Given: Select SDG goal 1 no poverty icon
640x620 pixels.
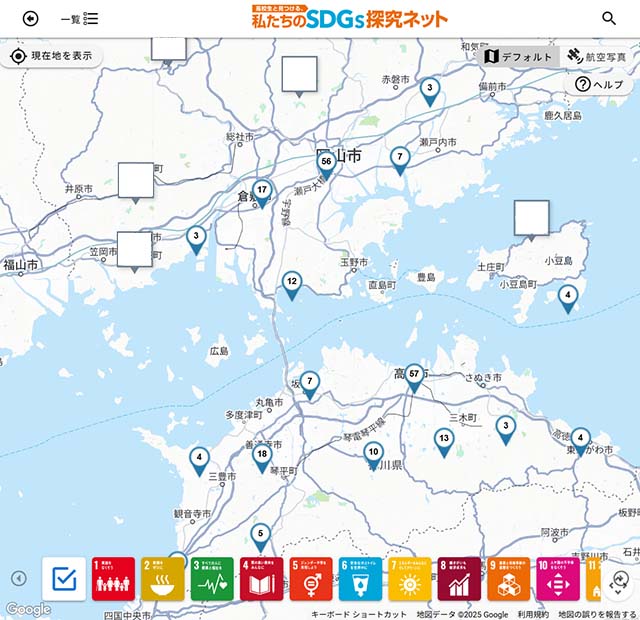Looking at the screenshot, I should point(113,579).
